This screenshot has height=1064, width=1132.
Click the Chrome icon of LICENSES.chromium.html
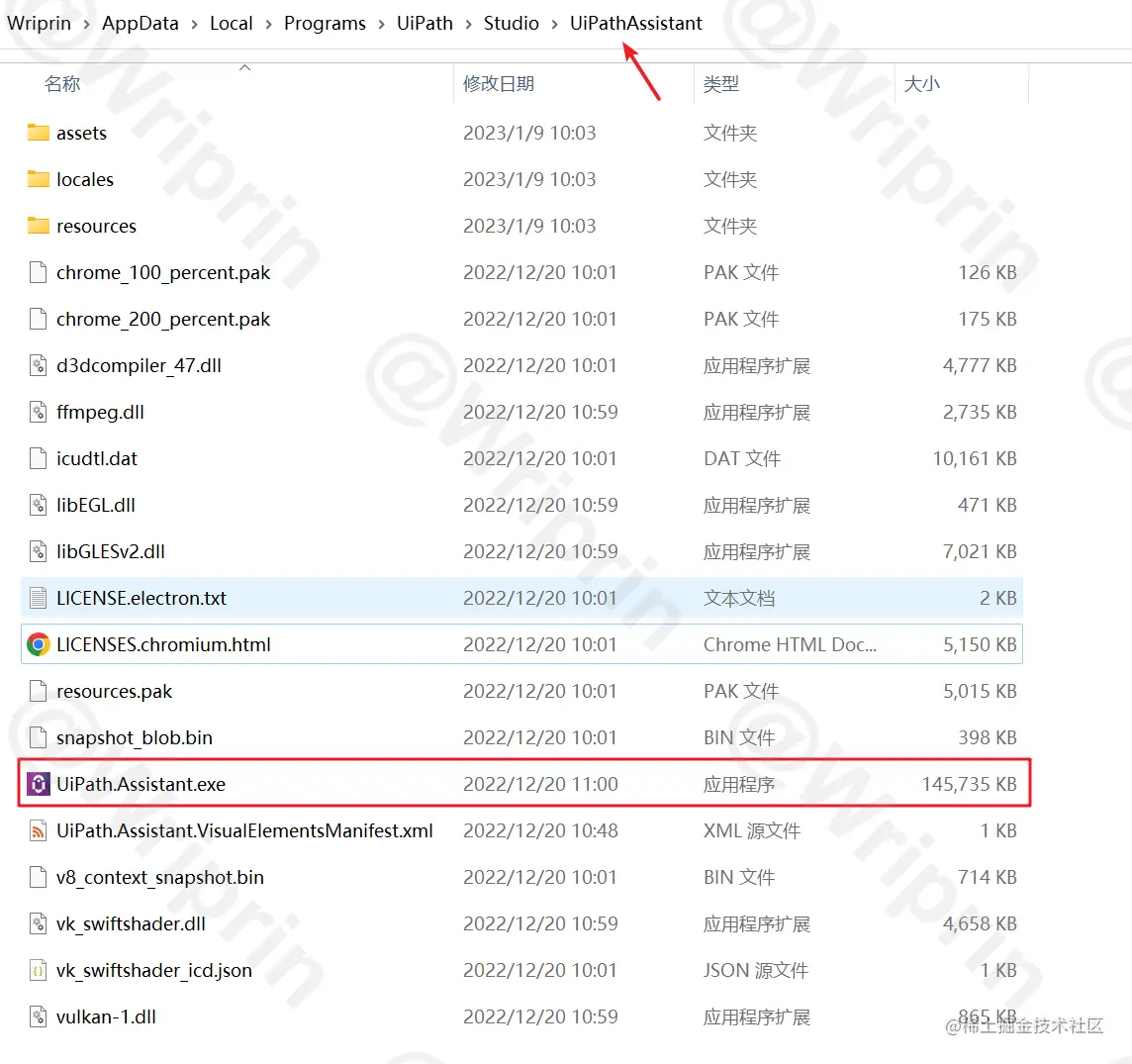[39, 644]
